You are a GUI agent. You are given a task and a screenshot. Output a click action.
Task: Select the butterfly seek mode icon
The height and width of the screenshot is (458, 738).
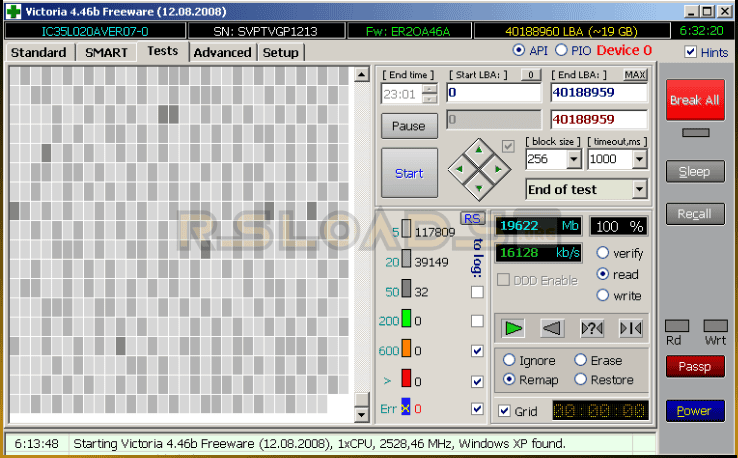point(630,328)
